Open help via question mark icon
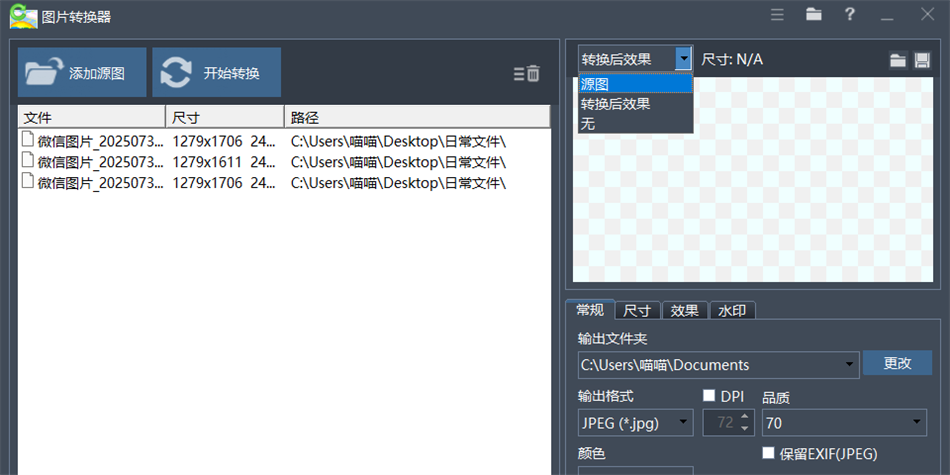This screenshot has height=475, width=950. (x=849, y=15)
